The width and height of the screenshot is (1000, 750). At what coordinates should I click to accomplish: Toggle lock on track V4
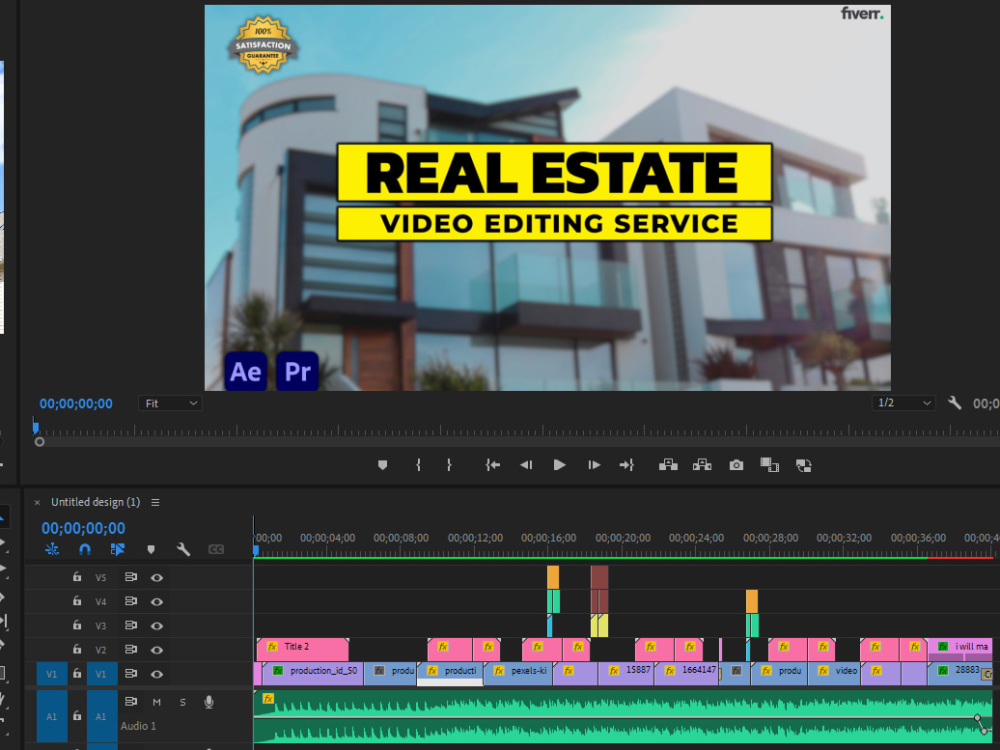(77, 601)
